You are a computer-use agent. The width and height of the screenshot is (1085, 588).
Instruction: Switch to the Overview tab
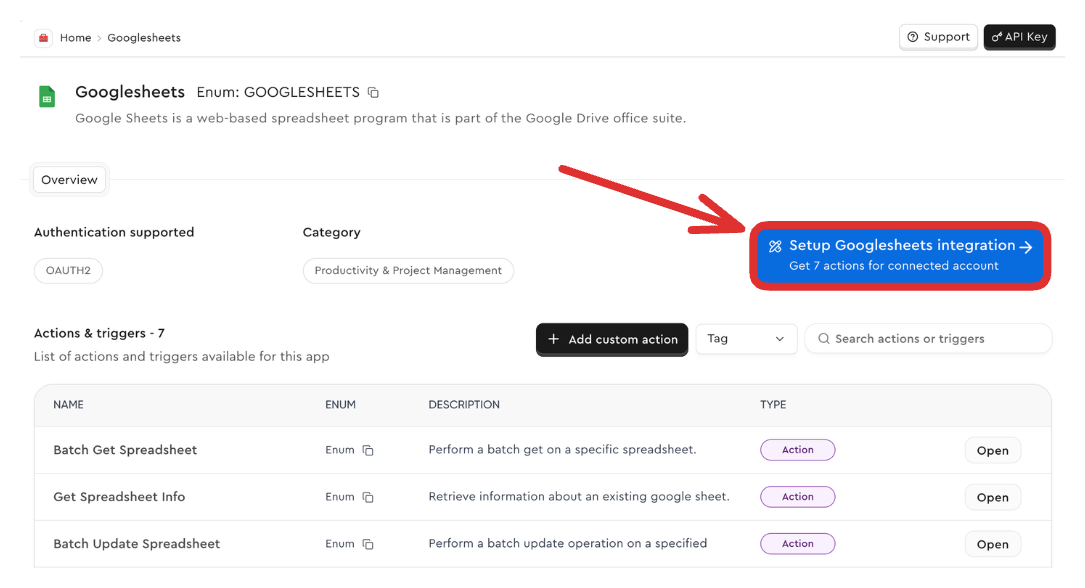pos(69,180)
